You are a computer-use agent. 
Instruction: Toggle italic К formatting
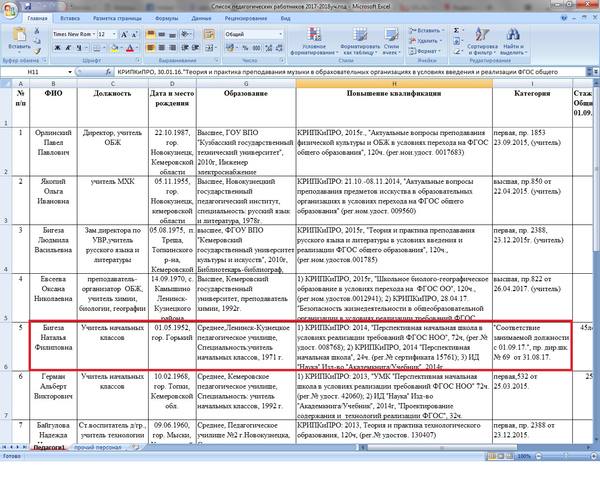68,48
